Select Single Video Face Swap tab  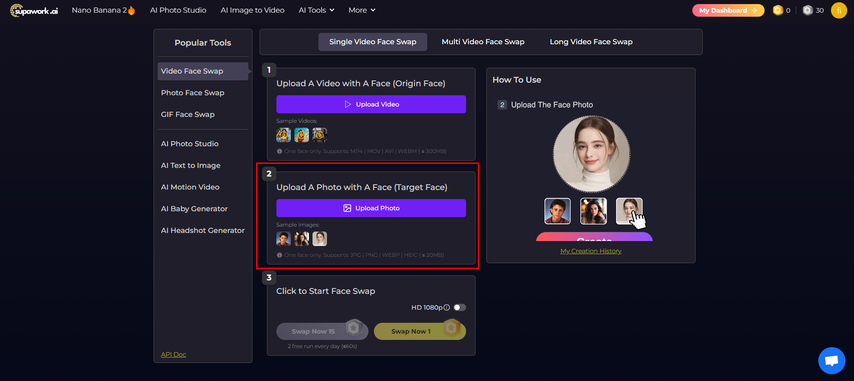click(373, 42)
